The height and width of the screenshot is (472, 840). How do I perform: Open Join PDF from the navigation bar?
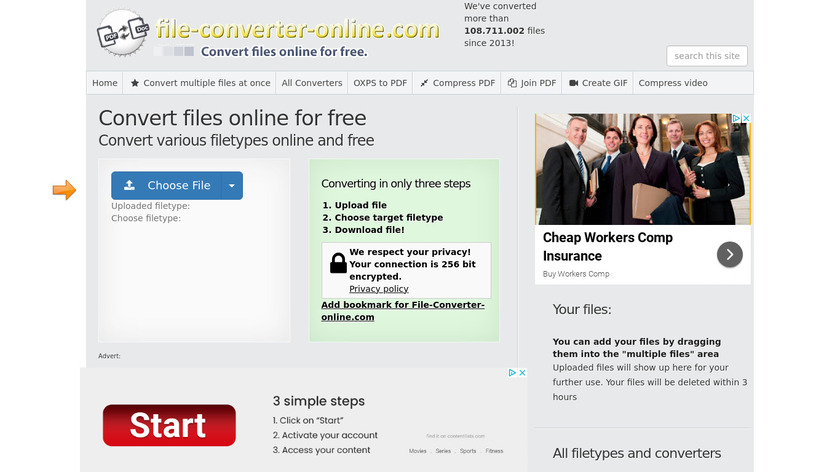click(x=531, y=83)
